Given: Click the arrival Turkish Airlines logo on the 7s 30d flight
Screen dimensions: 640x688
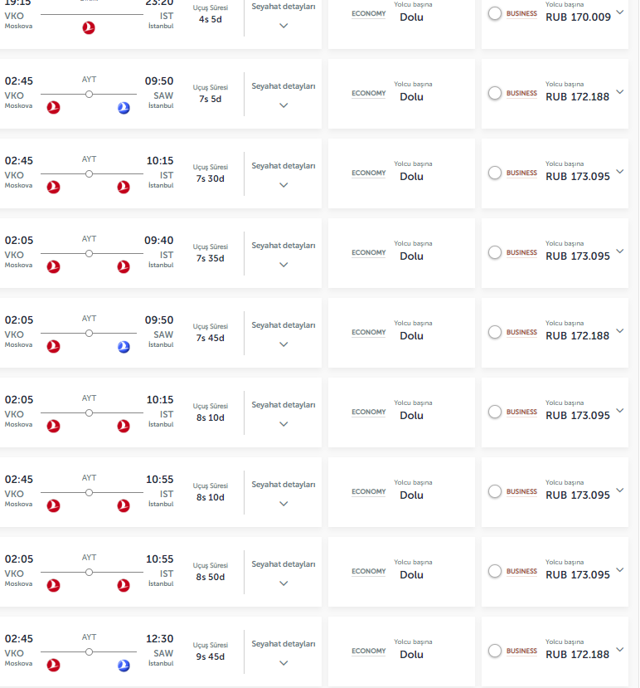Looking at the screenshot, I should coord(124,187).
